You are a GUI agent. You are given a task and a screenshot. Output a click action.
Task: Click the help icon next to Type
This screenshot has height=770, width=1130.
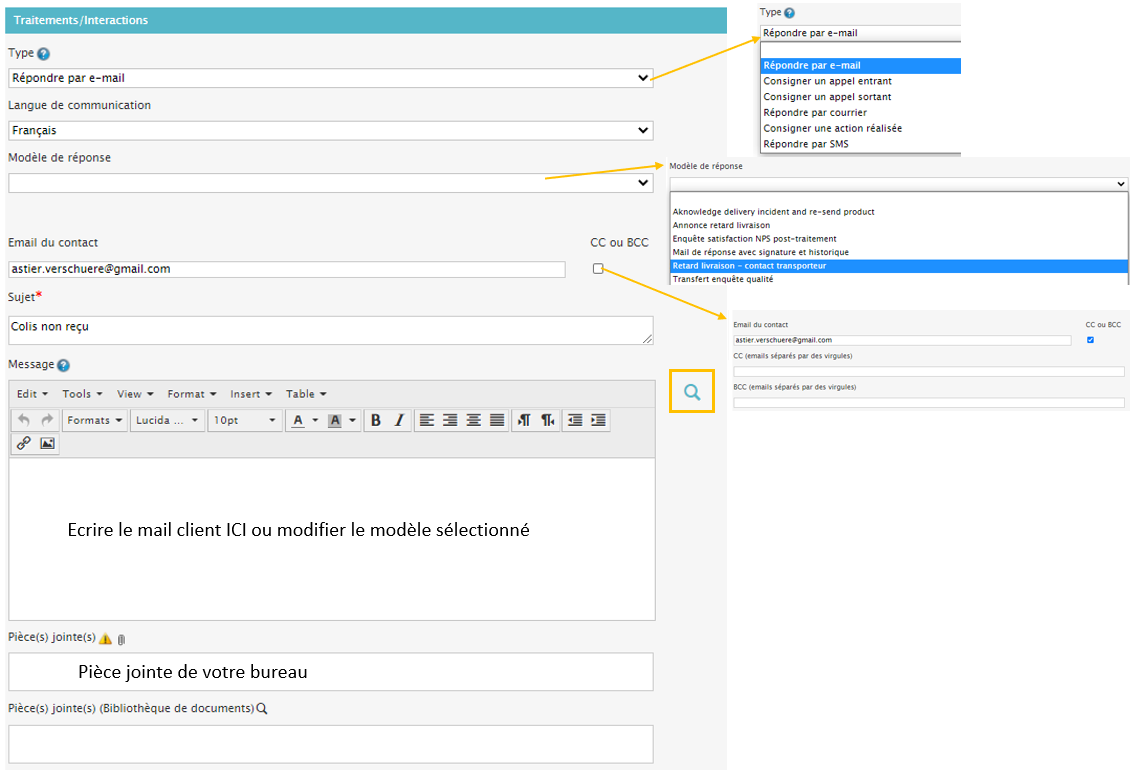[43, 54]
